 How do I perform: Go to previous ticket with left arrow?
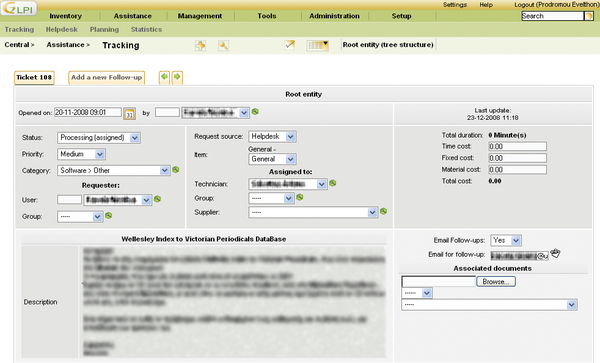point(164,77)
